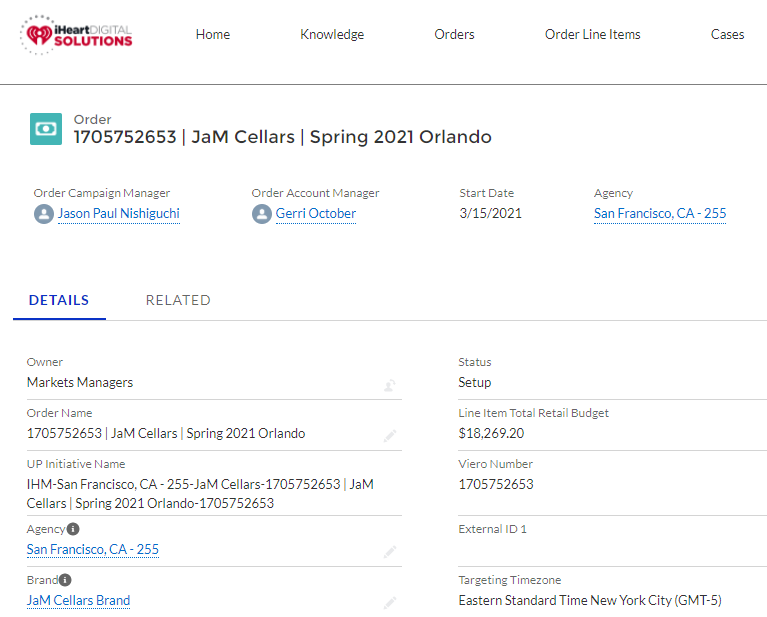Image resolution: width=767 pixels, height=617 pixels.
Task: Go to the Orders navigation item
Action: pyautogui.click(x=454, y=34)
